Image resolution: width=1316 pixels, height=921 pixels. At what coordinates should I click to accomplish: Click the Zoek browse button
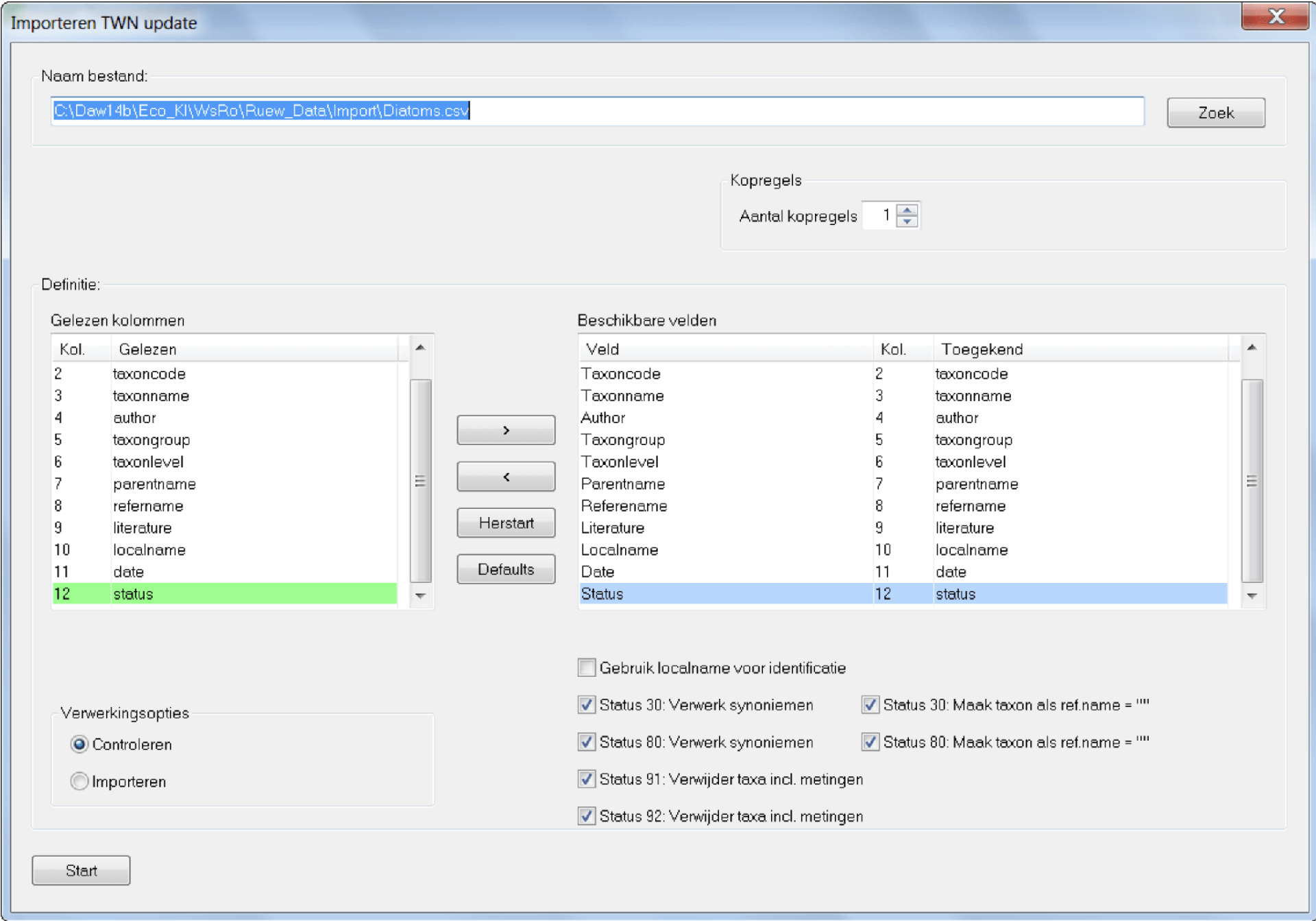pyautogui.click(x=1215, y=112)
